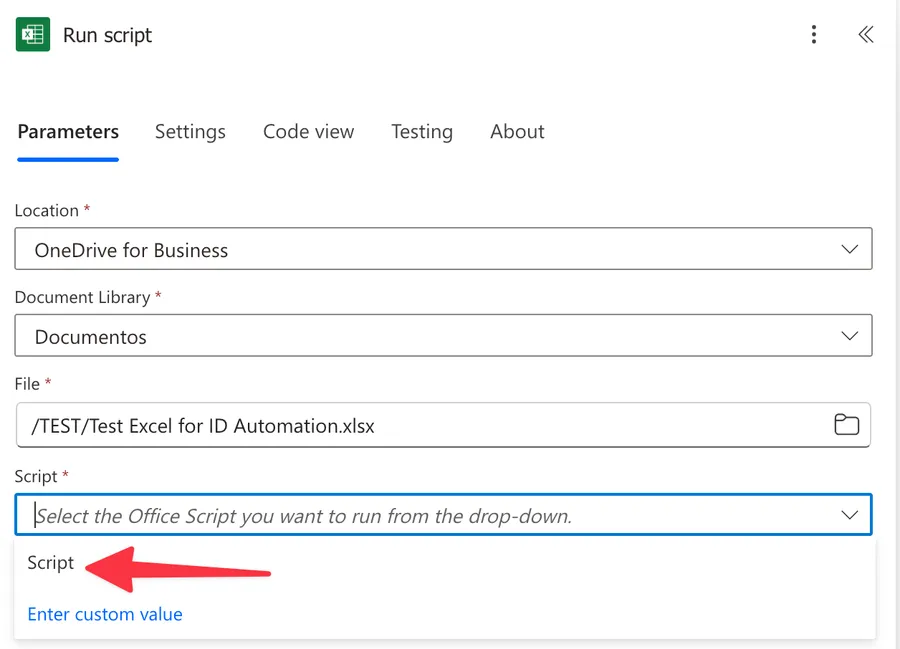This screenshot has height=649, width=900.
Task: Open the Script selection dropdown
Action: click(444, 514)
